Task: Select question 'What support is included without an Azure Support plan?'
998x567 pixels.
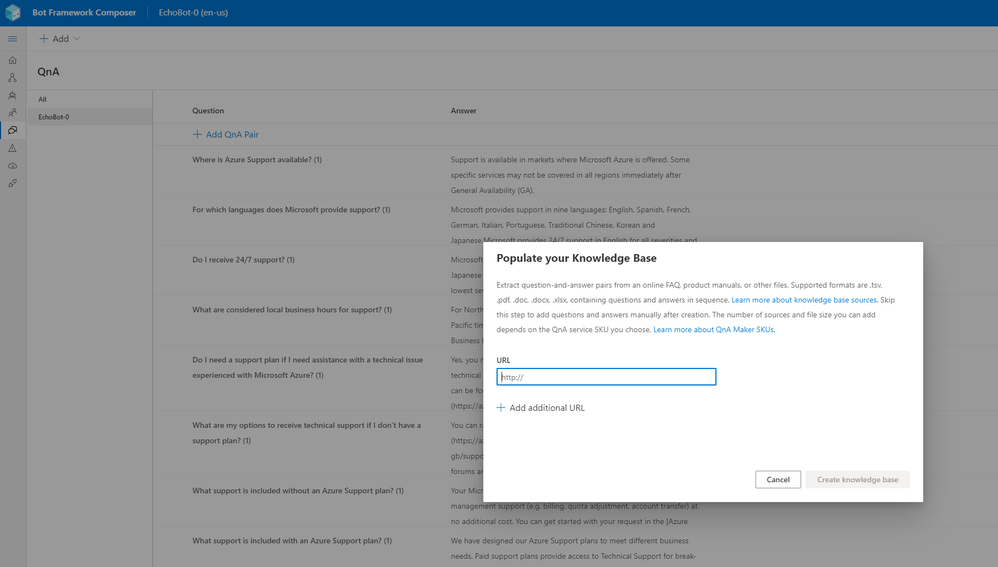Action: pyautogui.click(x=298, y=491)
